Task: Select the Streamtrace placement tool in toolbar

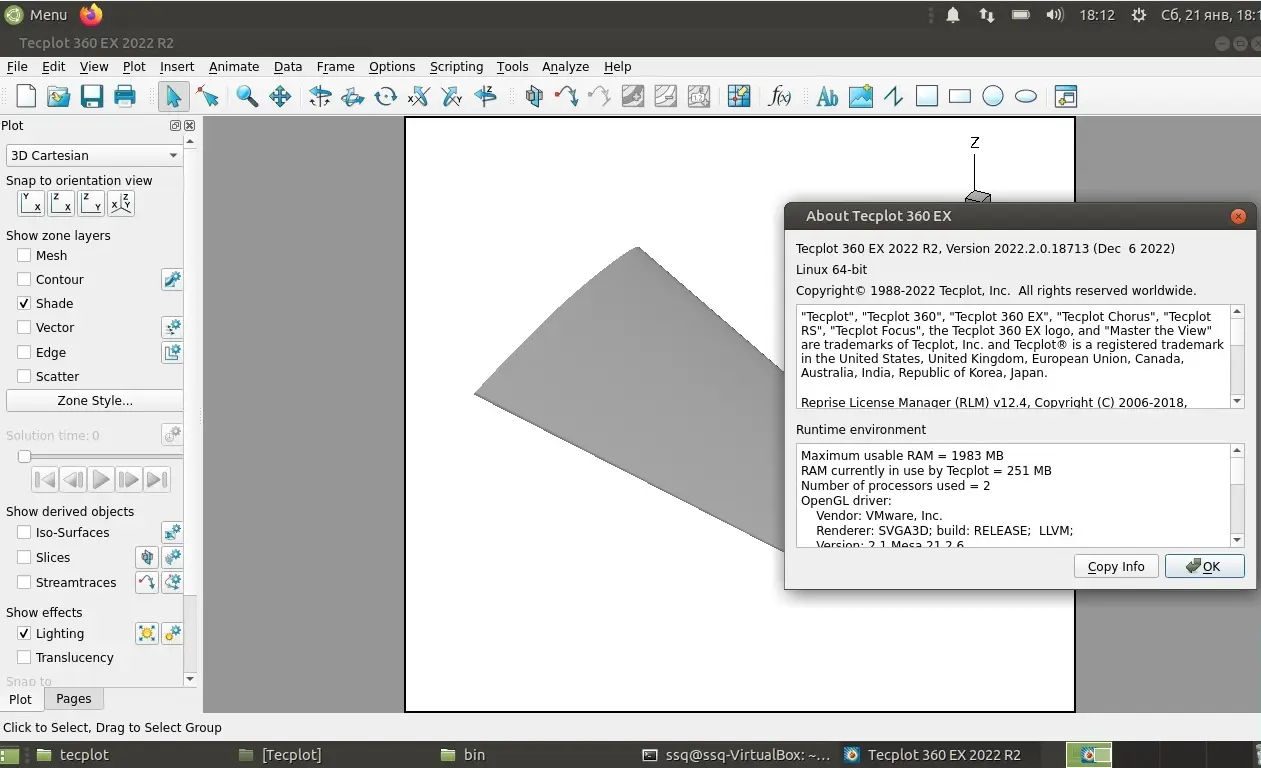Action: point(567,97)
